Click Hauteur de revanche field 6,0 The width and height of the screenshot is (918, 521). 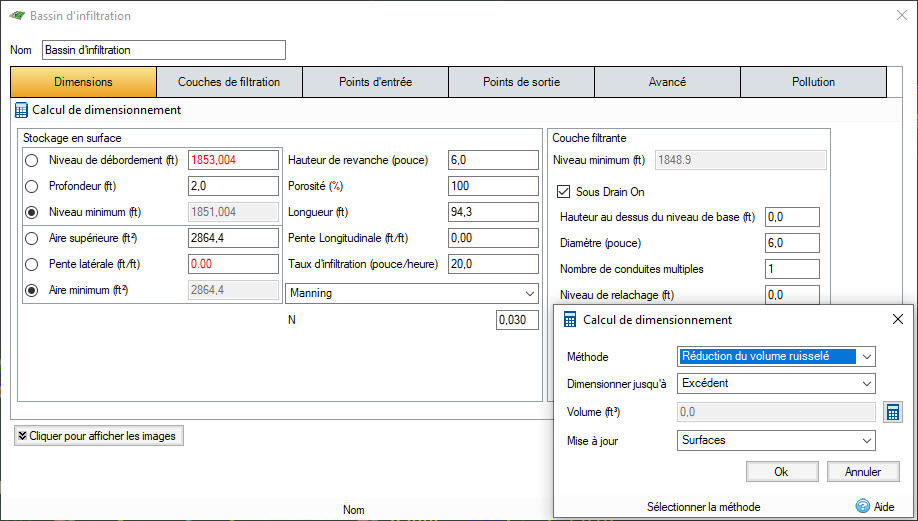coord(493,160)
